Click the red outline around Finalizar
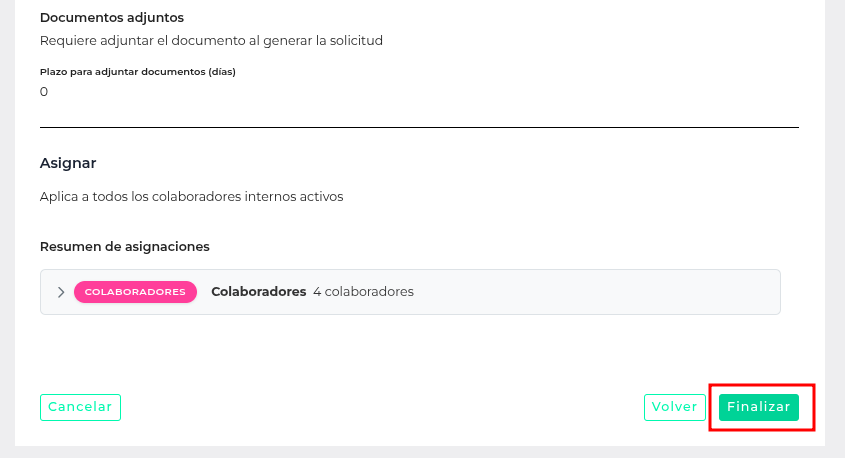 pyautogui.click(x=762, y=385)
